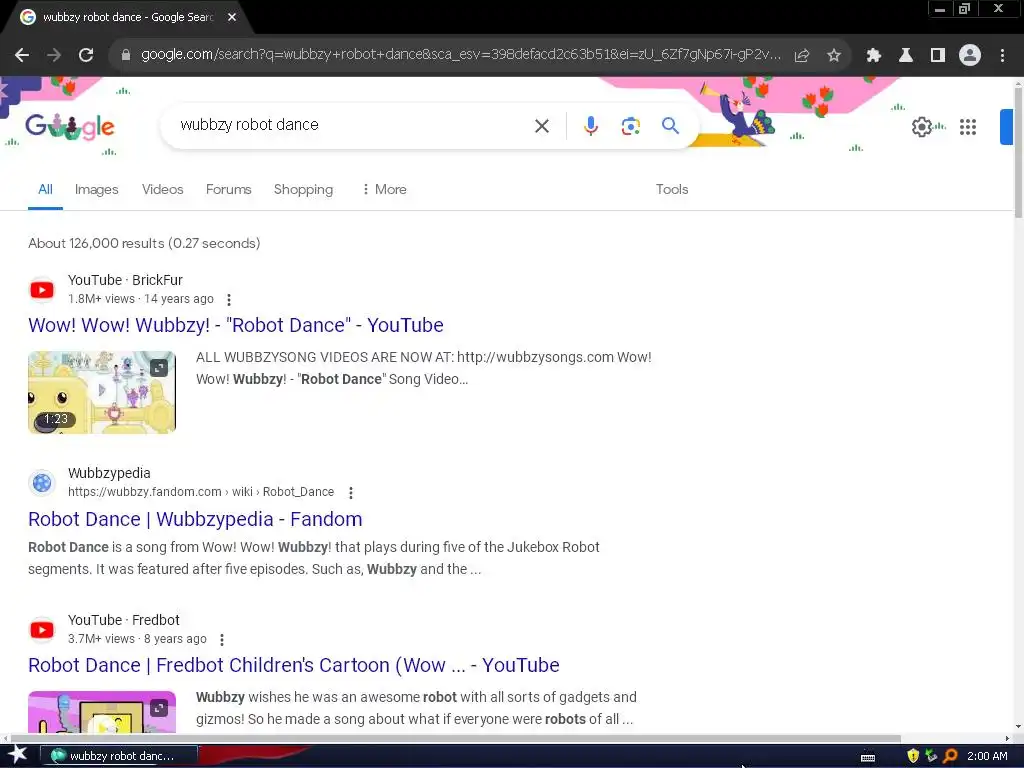Viewport: 1024px width, 768px height.
Task: Reload the current page
Action: pyautogui.click(x=86, y=55)
